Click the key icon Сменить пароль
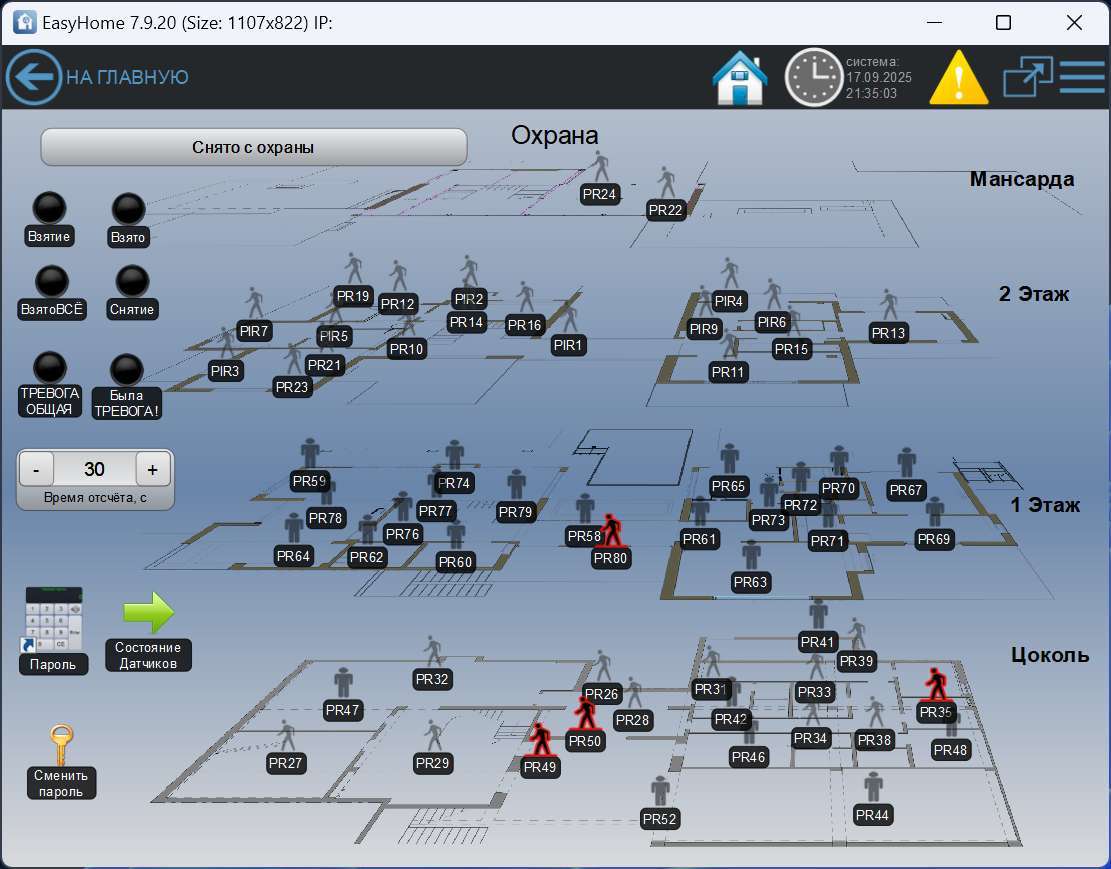The width and height of the screenshot is (1111, 869). pyautogui.click(x=62, y=745)
